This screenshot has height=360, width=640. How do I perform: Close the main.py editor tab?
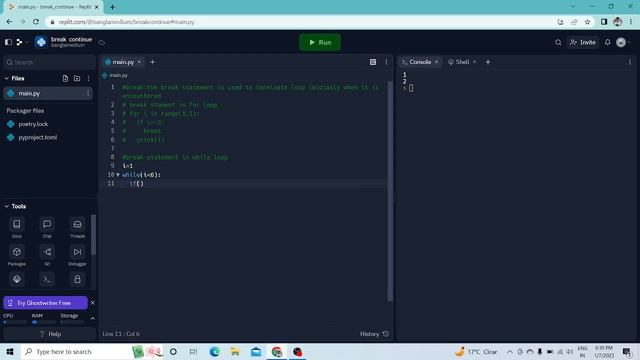click(139, 62)
